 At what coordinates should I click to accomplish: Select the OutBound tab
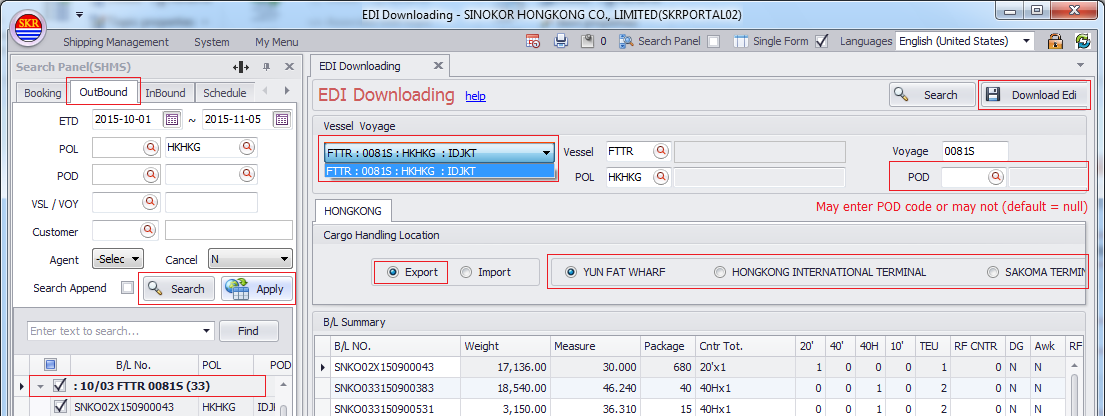[104, 92]
